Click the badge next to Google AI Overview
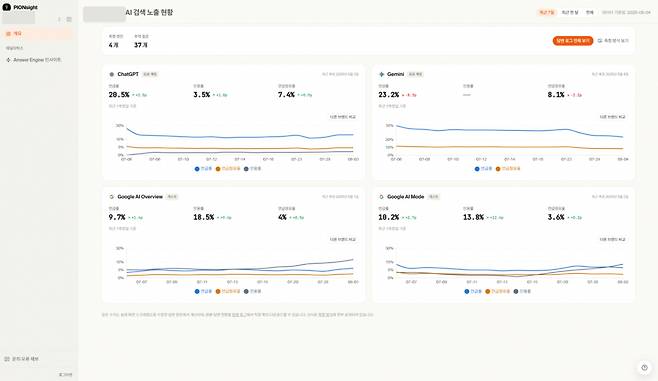 click(x=172, y=197)
